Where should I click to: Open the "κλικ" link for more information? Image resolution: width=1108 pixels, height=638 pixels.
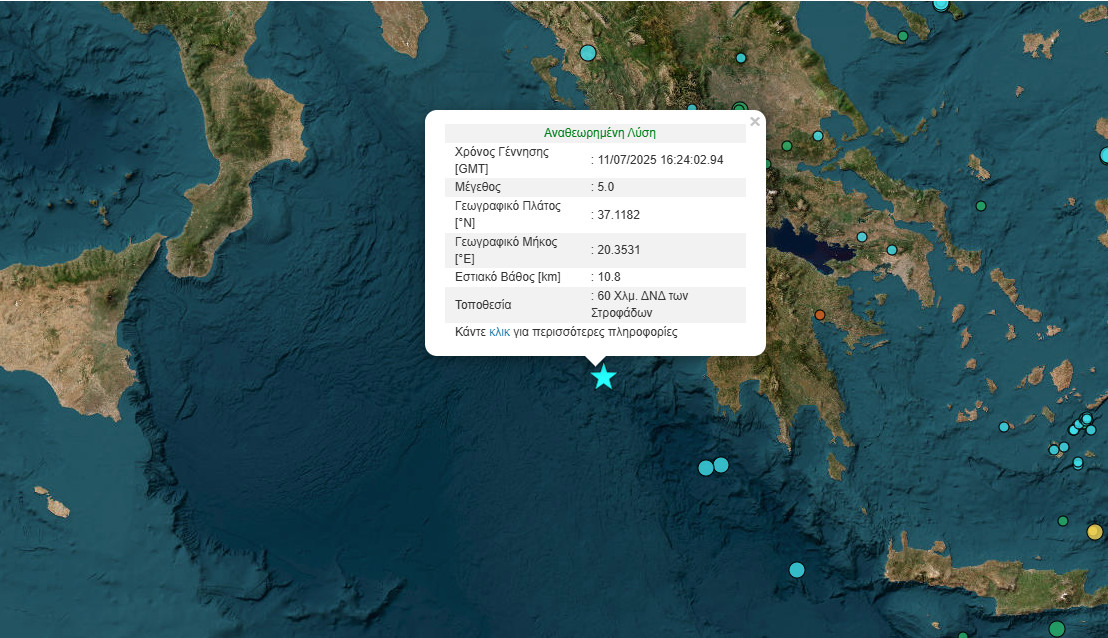[499, 332]
